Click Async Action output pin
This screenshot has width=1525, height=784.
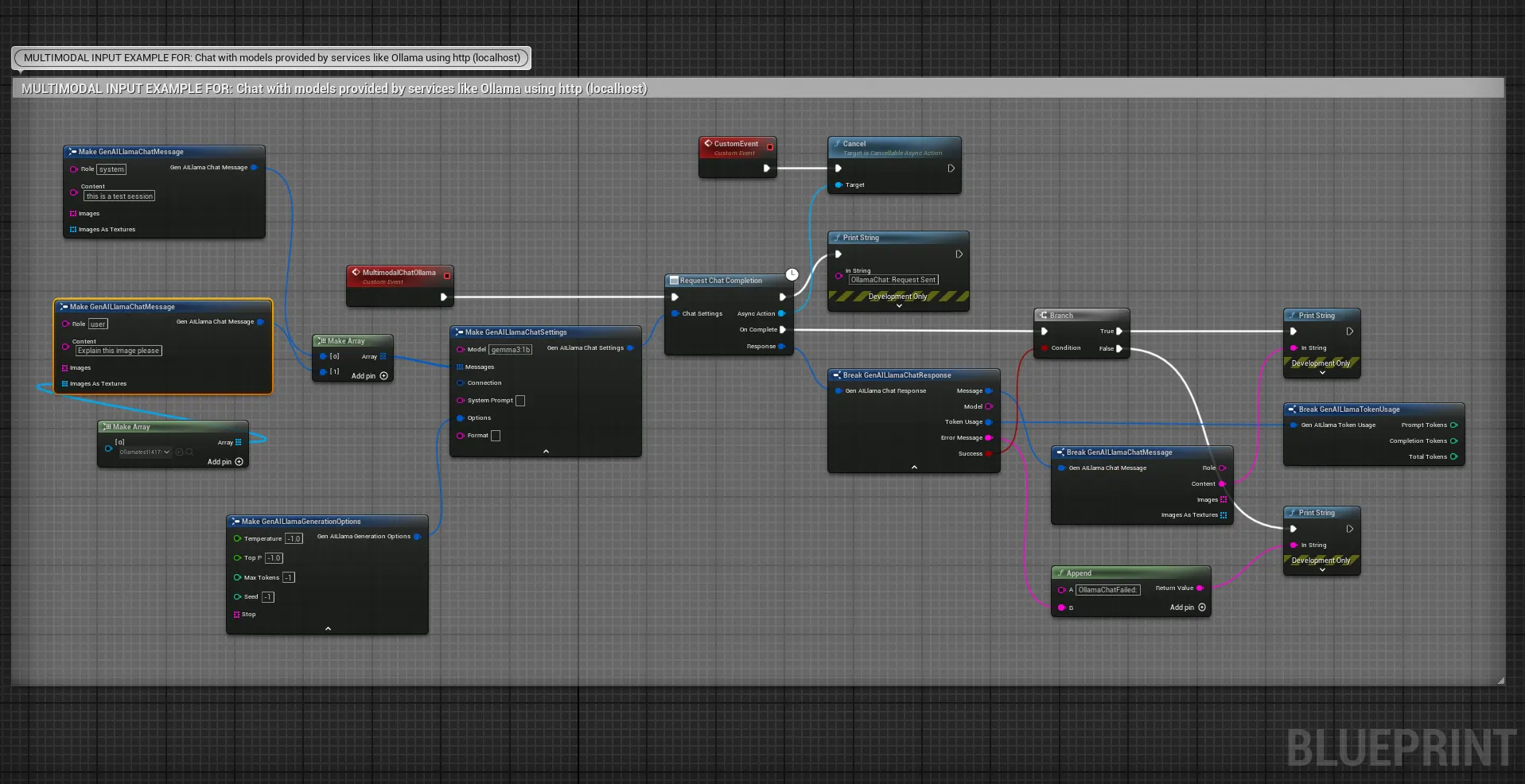(x=781, y=314)
